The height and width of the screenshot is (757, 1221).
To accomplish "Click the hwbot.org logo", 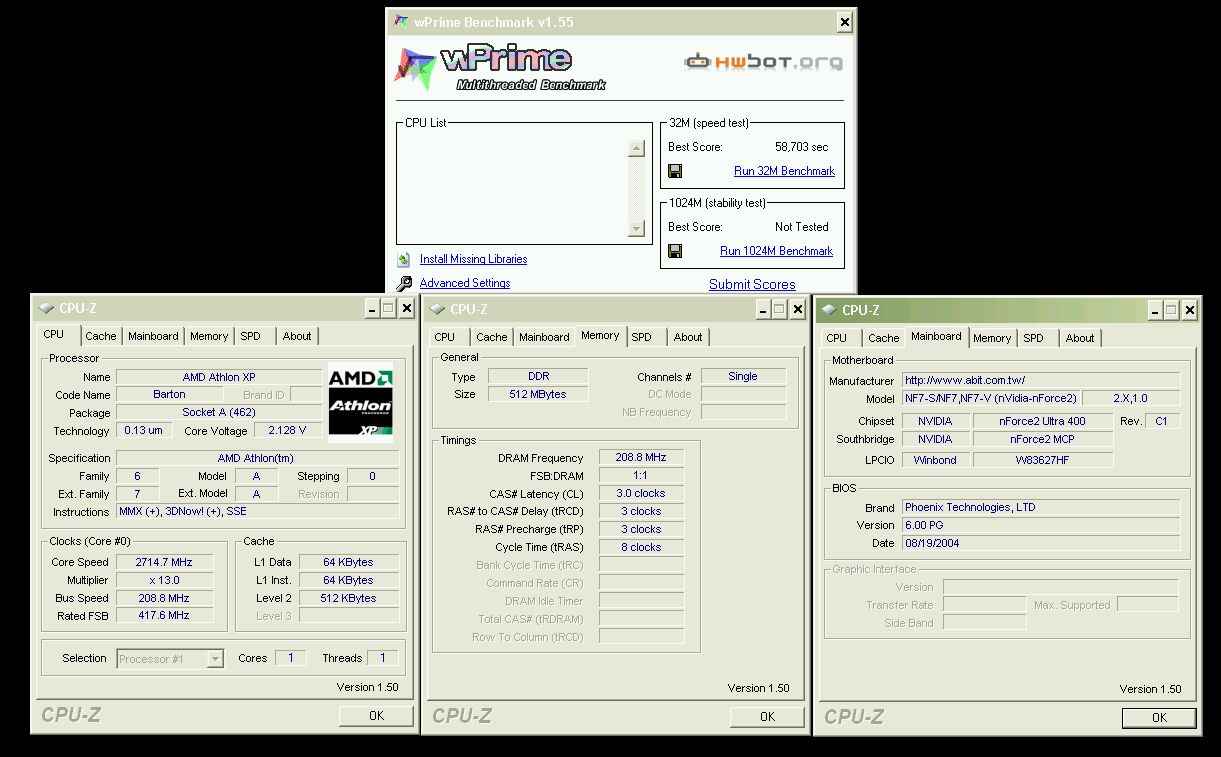I will click(x=763, y=62).
